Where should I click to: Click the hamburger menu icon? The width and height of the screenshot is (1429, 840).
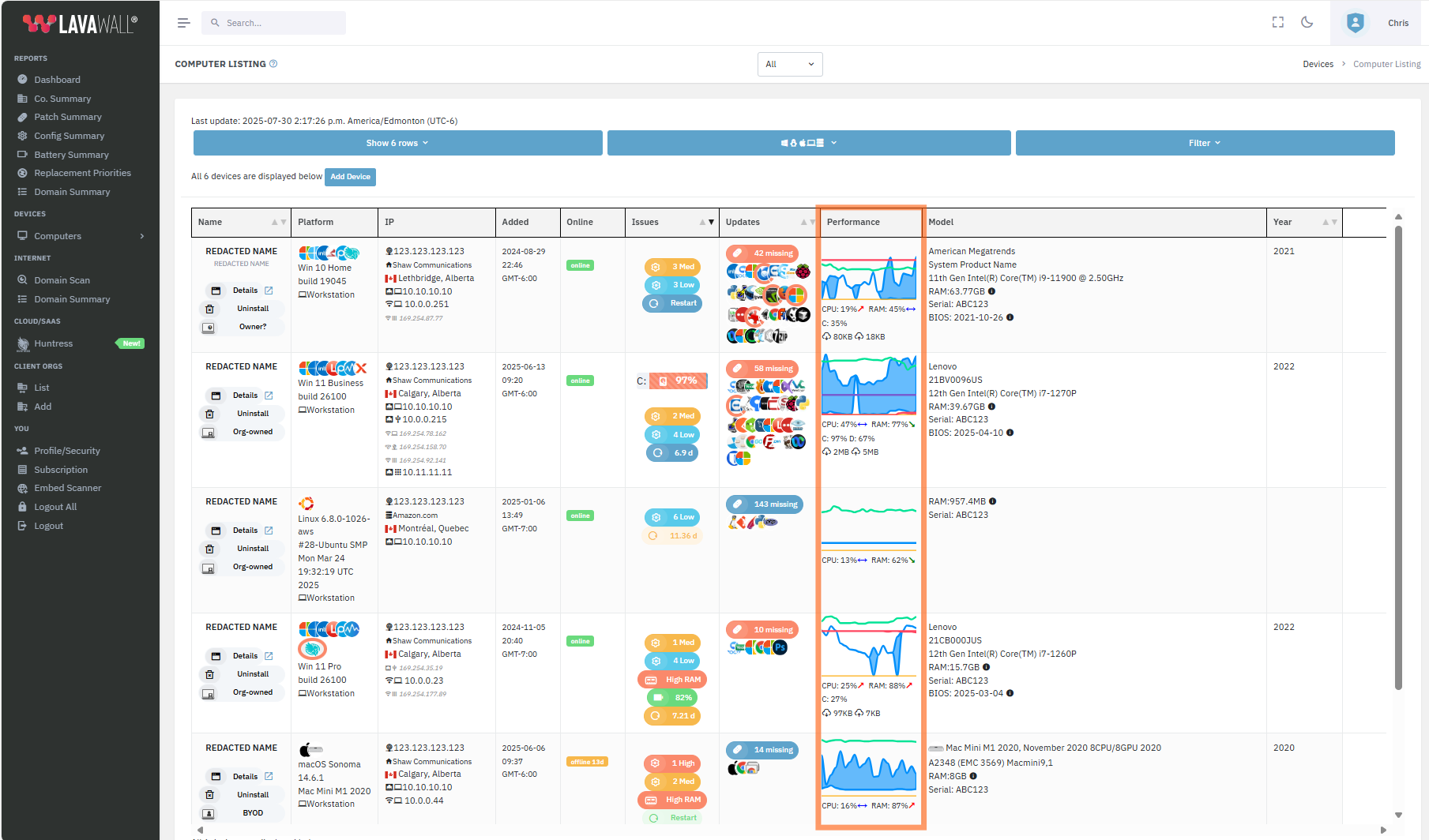click(x=183, y=23)
